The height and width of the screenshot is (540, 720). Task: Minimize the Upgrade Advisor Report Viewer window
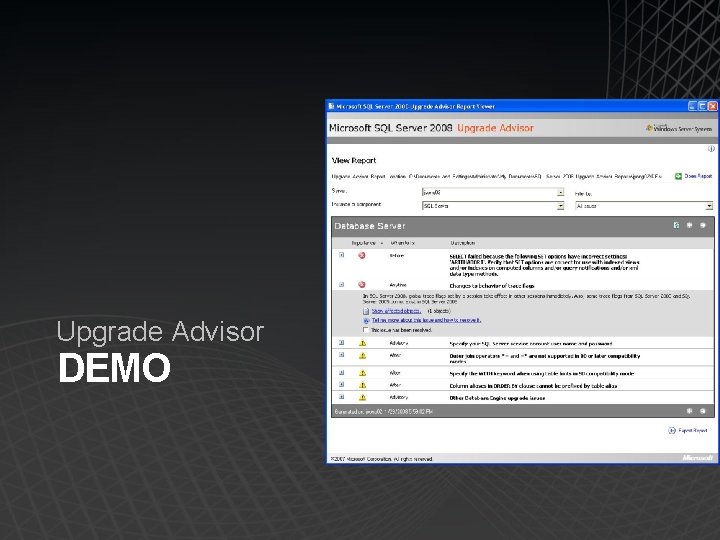click(692, 106)
